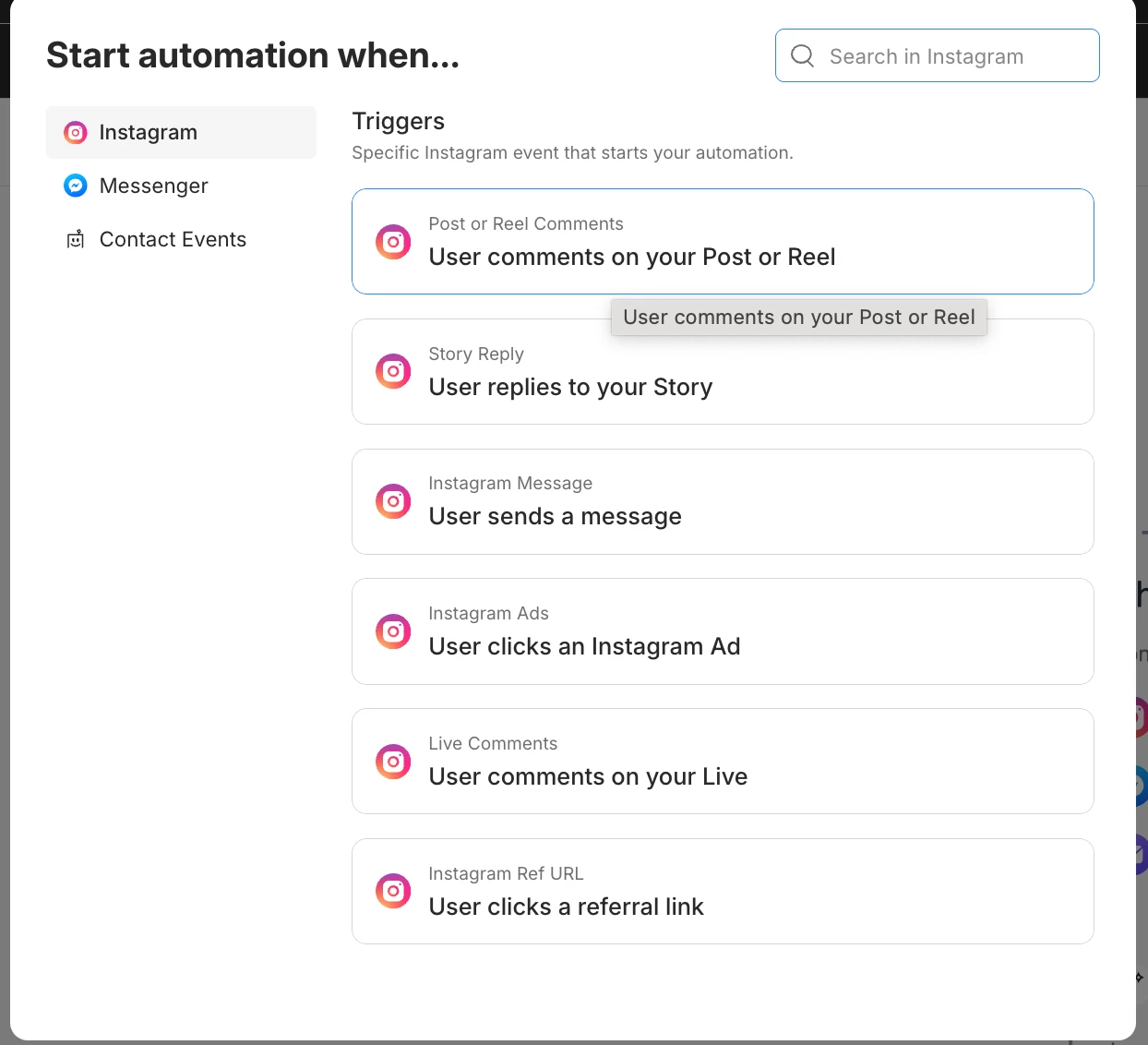This screenshot has width=1148, height=1045.
Task: Click the Messenger icon in the sidebar
Action: [76, 186]
